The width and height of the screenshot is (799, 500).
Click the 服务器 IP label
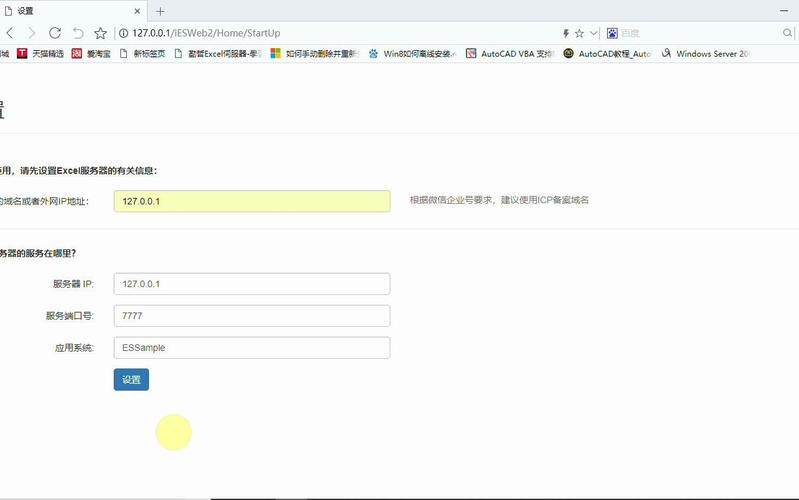74,284
